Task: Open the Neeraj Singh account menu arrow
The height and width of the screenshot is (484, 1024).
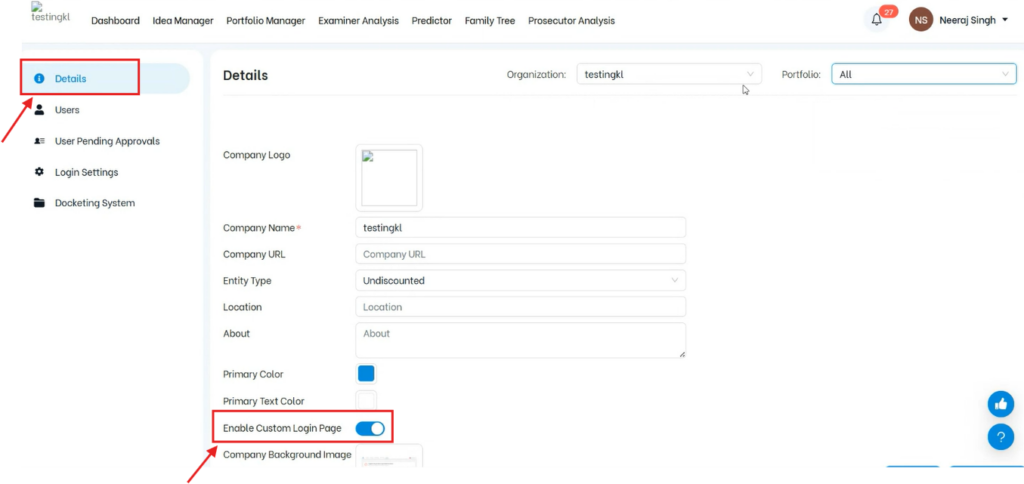Action: click(1005, 20)
